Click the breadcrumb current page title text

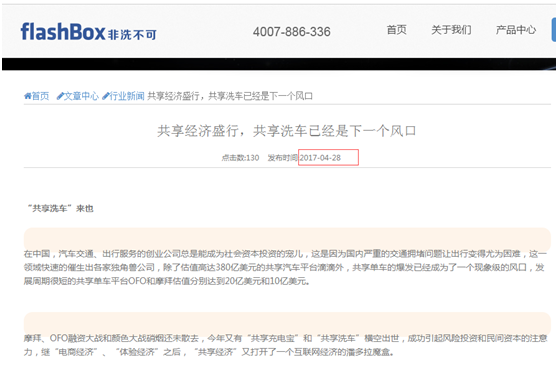(230, 96)
